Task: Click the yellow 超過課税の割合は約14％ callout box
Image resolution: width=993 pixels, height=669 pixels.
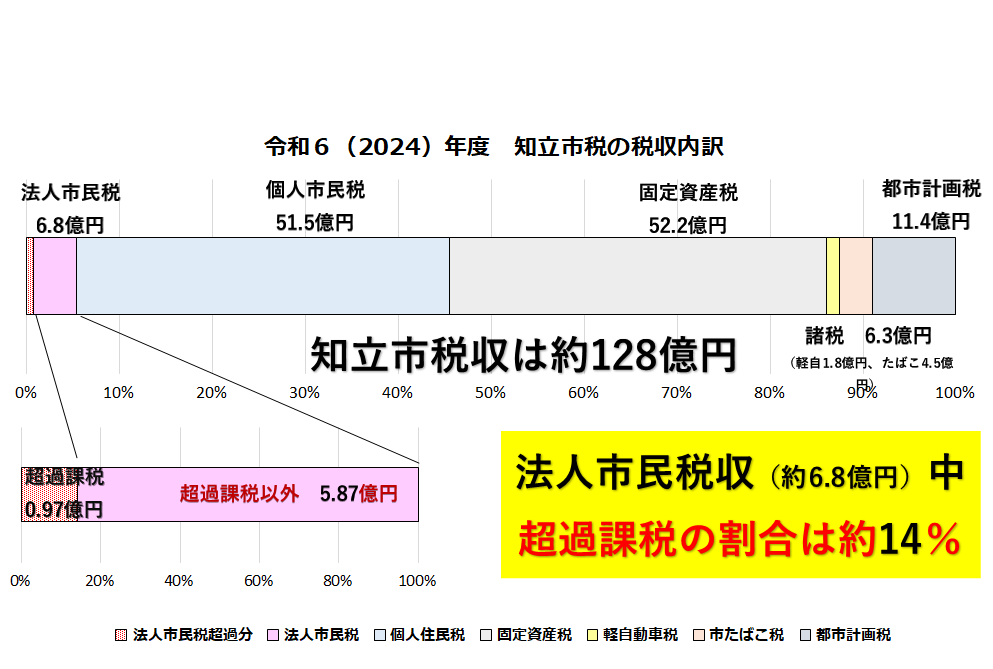Action: point(740,505)
